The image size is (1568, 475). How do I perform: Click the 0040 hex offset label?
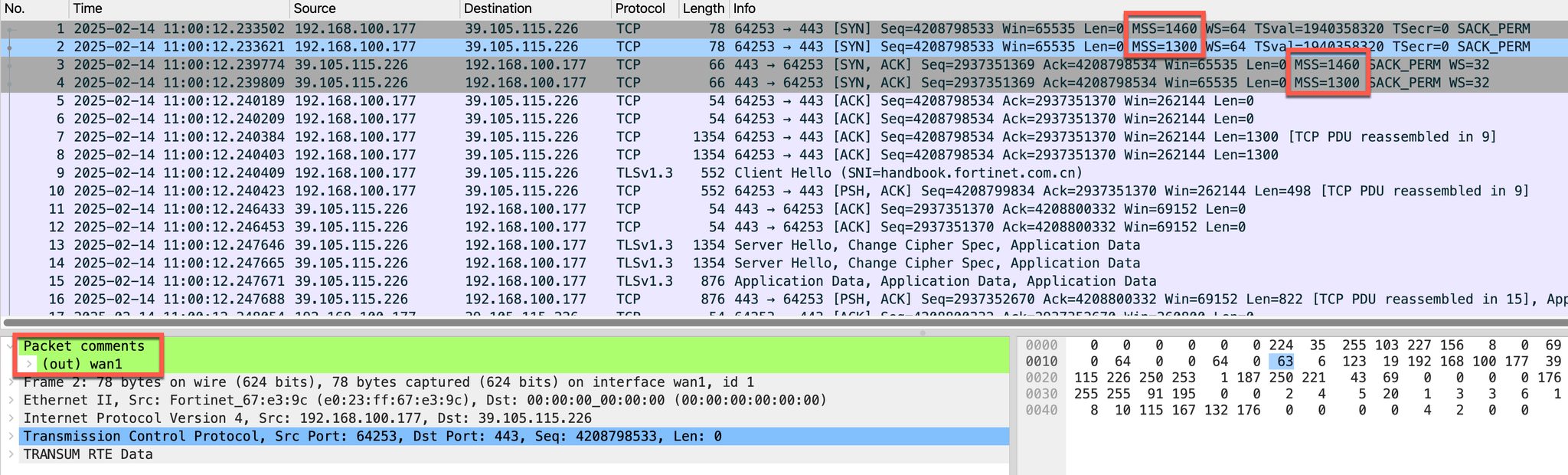coord(1041,410)
